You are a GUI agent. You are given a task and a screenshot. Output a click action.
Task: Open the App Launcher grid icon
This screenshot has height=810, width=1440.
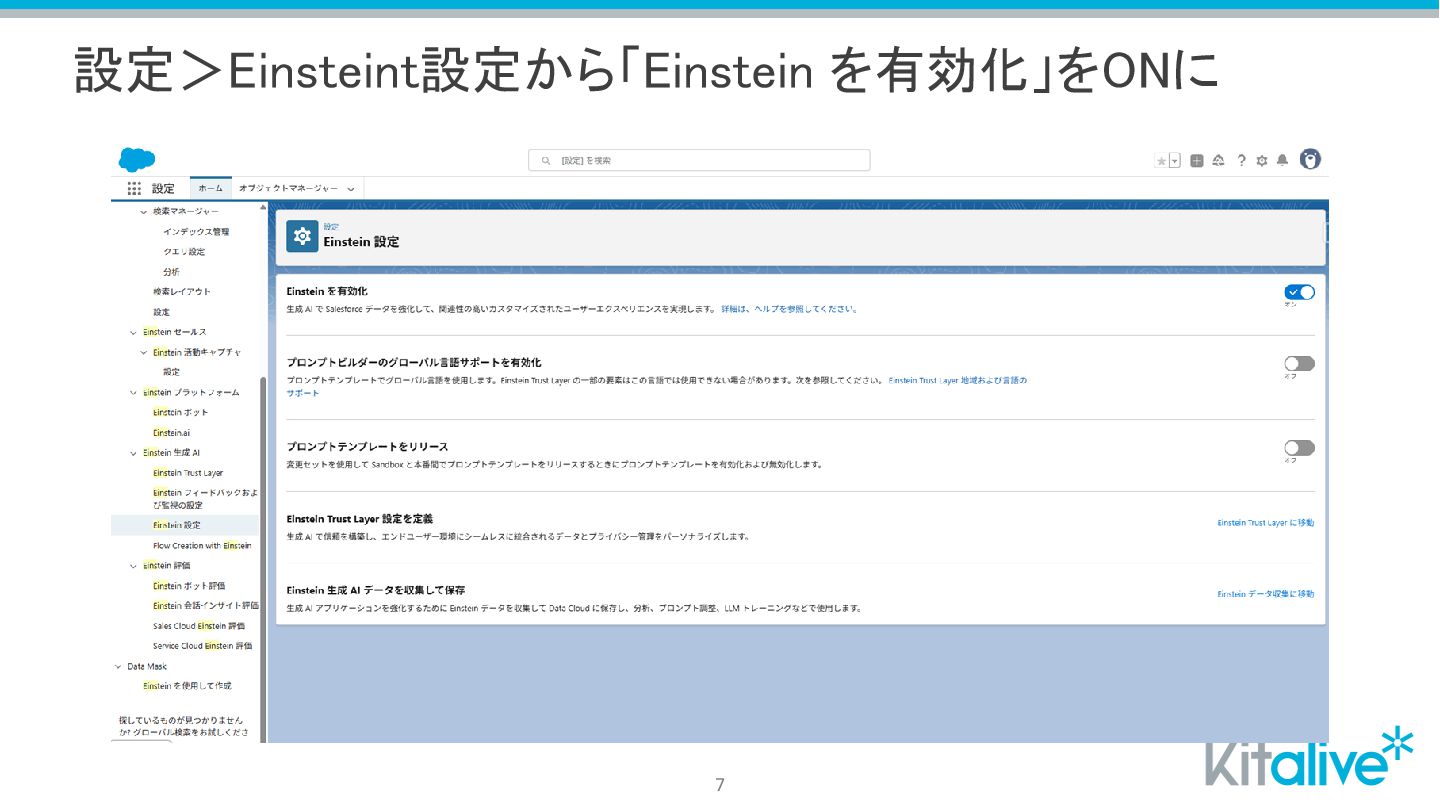pyautogui.click(x=134, y=188)
